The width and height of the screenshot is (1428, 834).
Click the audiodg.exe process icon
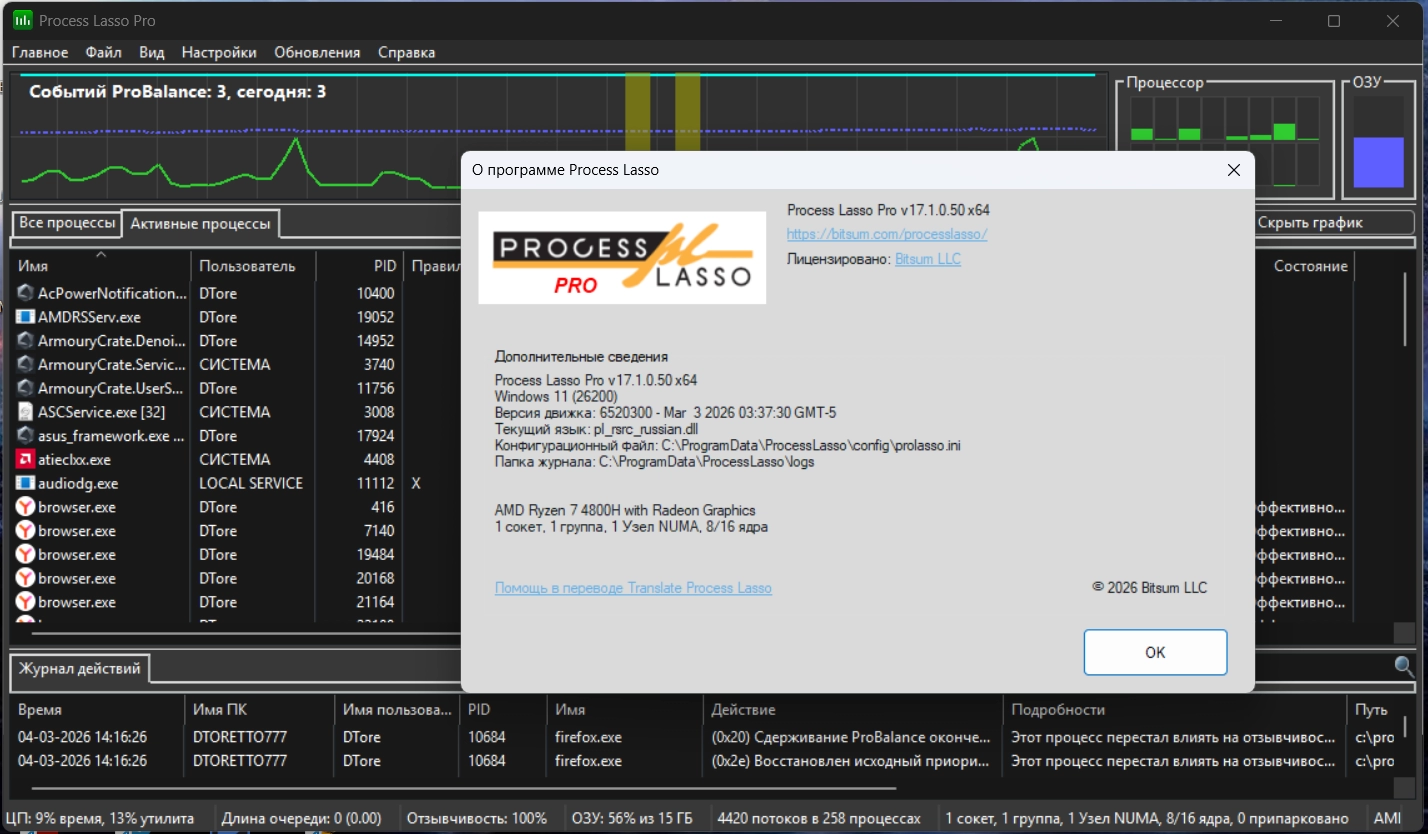tap(26, 483)
